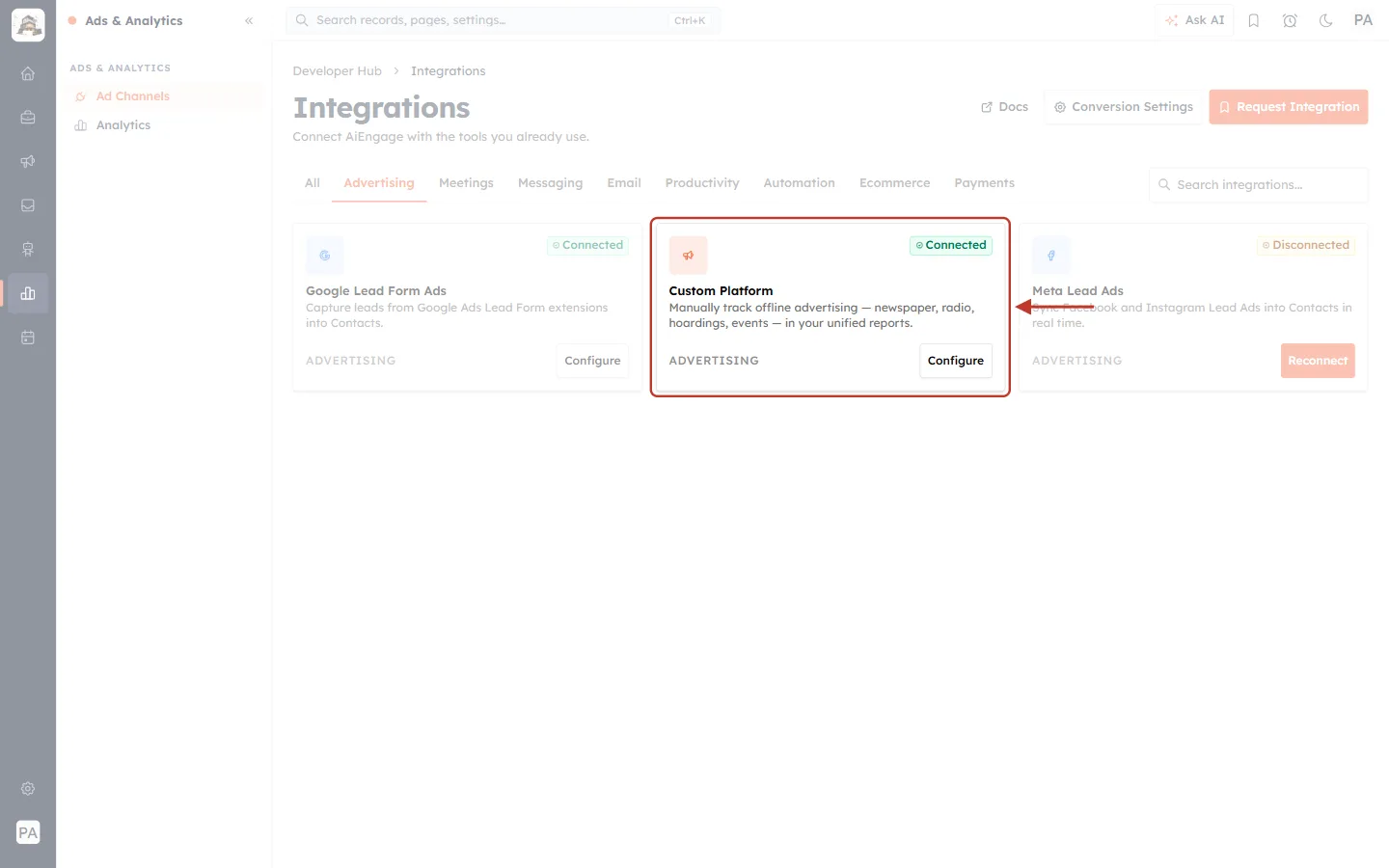Focus the global search records field
Viewport: 1389px width, 868px height.
tap(503, 20)
